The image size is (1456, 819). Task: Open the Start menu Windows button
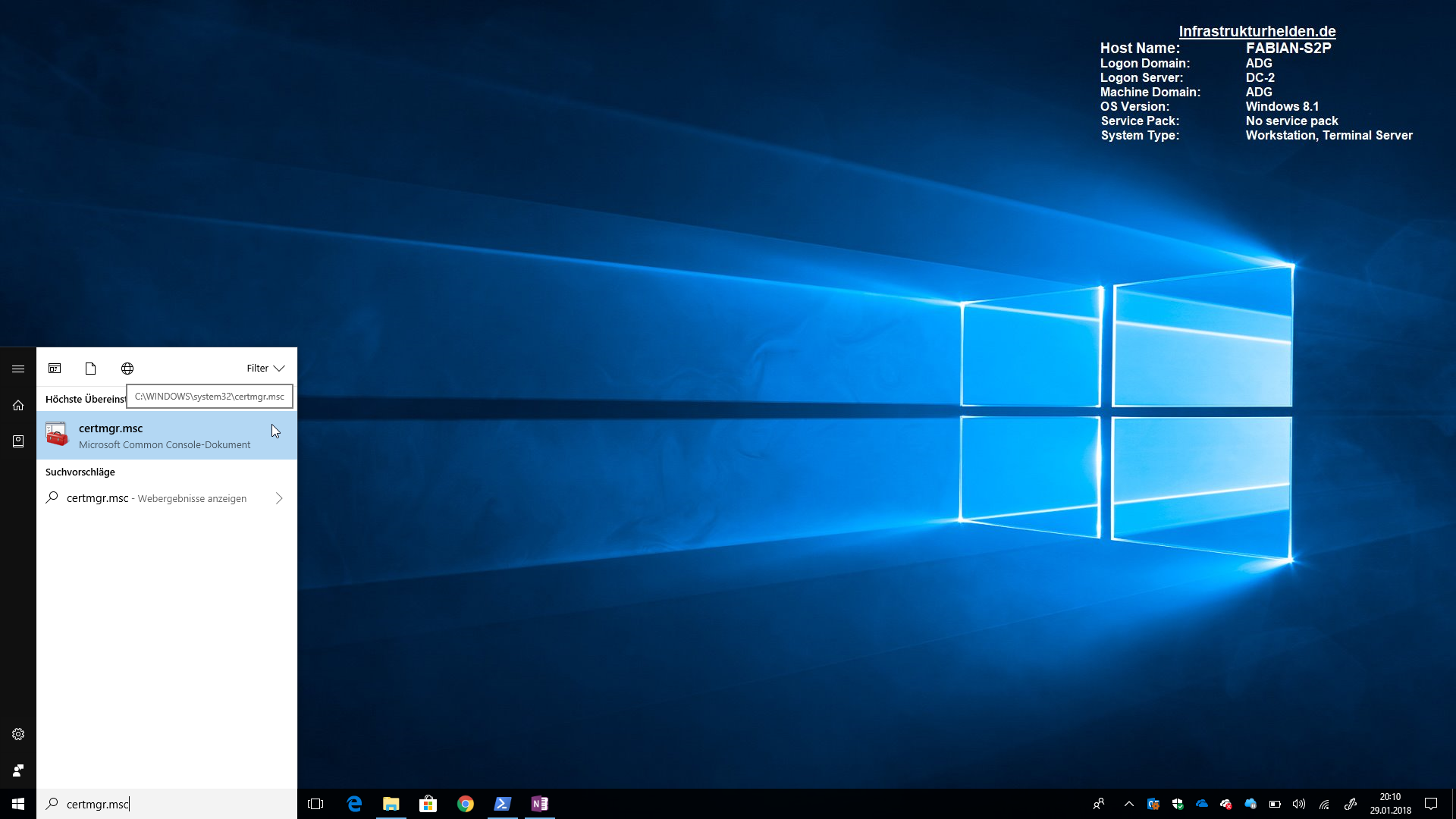(x=18, y=804)
